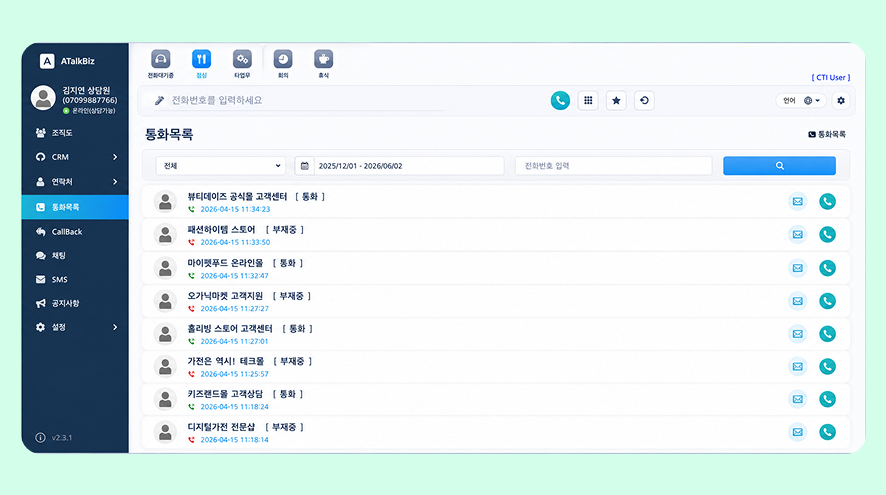Call 홈리빙 스토어 고객센터

(827, 334)
